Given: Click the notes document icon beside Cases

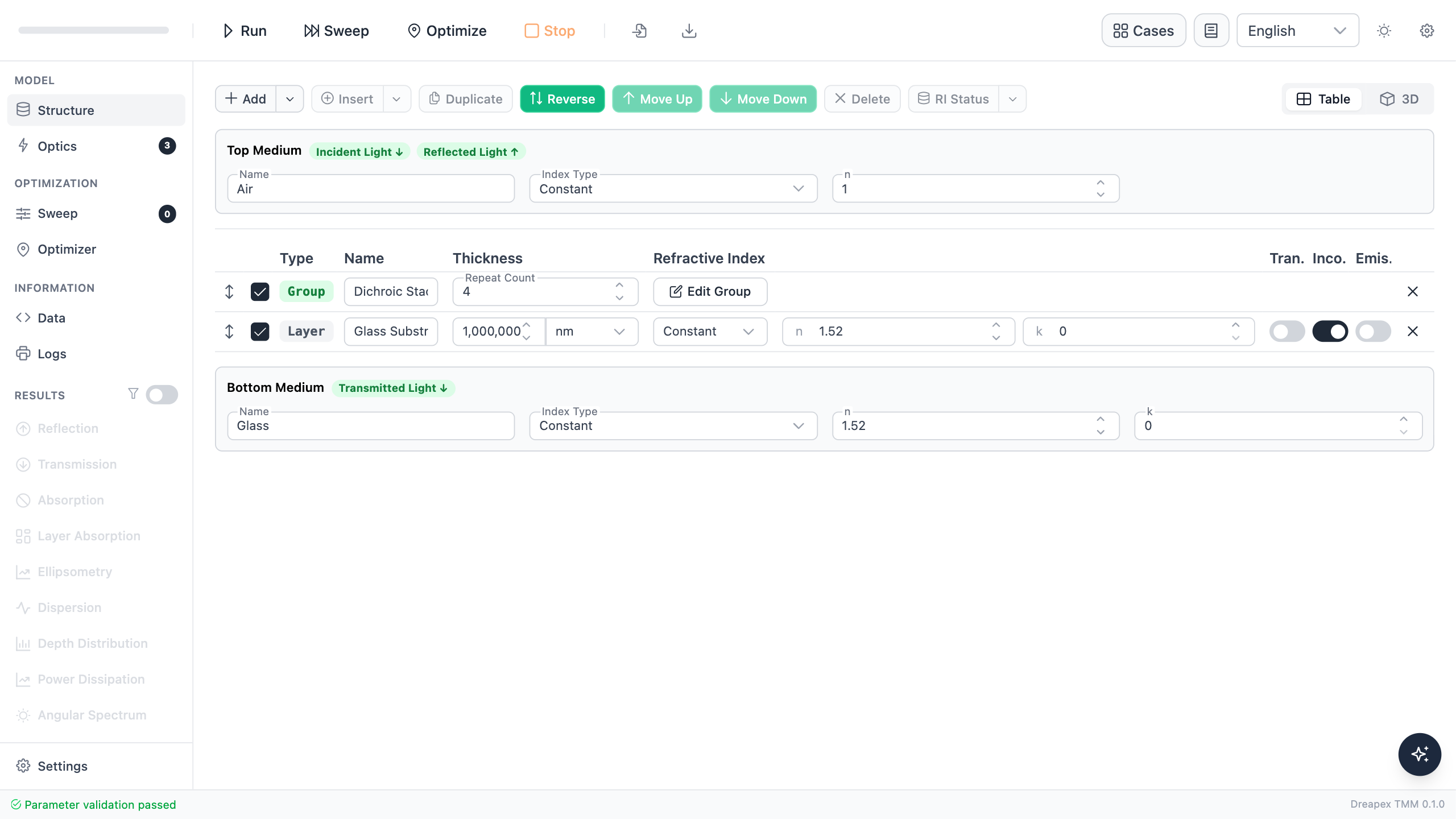Looking at the screenshot, I should click(1211, 31).
